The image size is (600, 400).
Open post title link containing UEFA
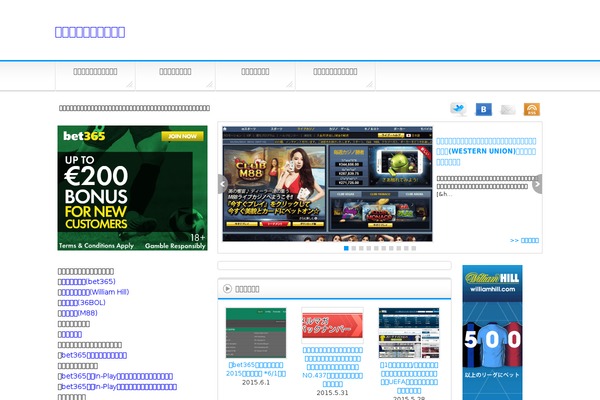[x=409, y=378]
